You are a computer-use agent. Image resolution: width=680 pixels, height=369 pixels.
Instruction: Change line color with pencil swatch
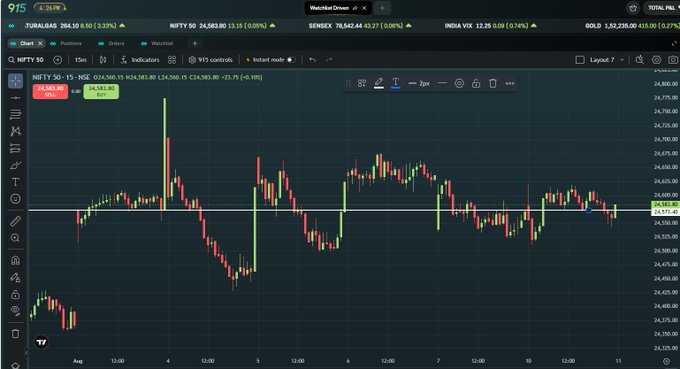click(379, 83)
